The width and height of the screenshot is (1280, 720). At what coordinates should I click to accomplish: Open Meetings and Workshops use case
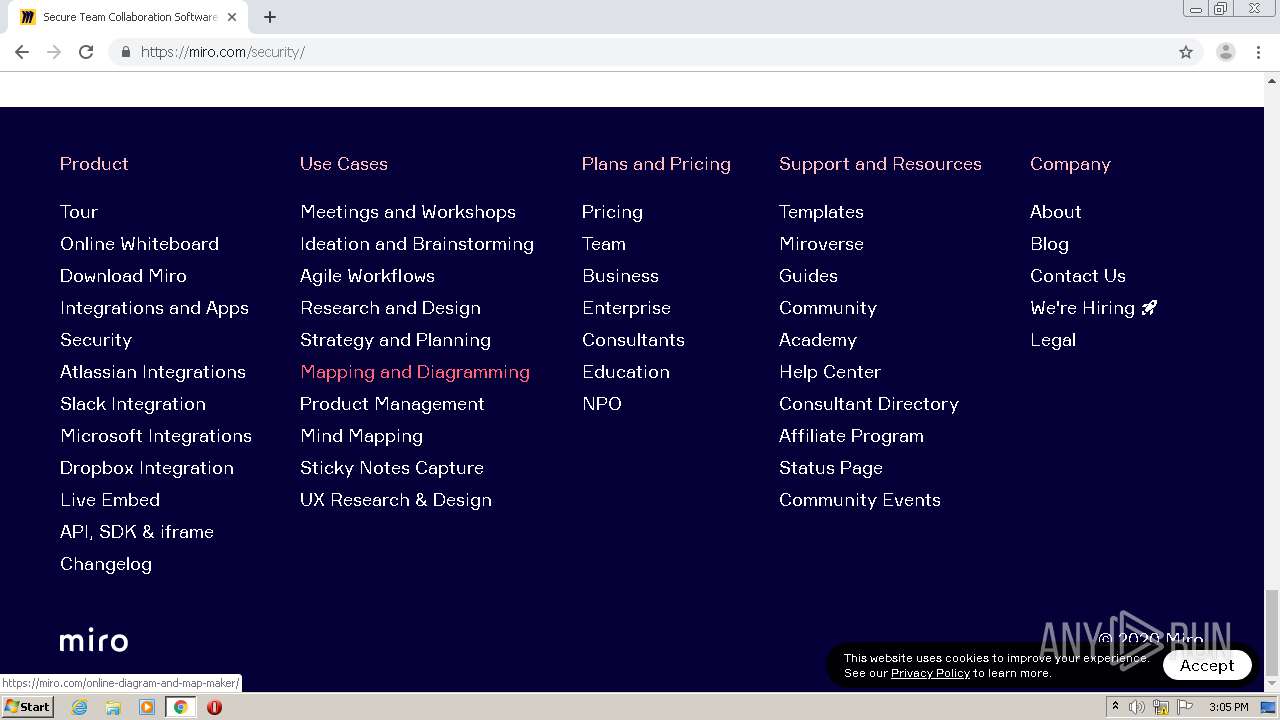click(x=408, y=212)
